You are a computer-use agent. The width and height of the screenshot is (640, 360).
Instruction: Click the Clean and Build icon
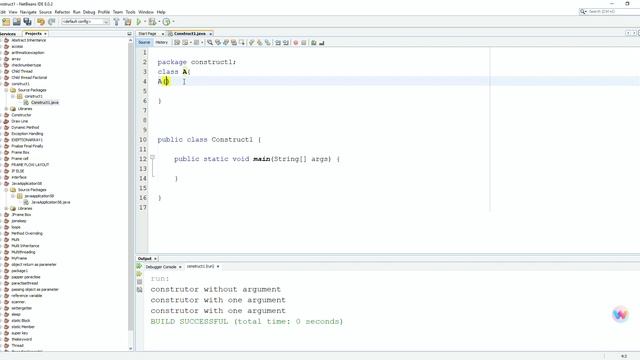pos(128,22)
